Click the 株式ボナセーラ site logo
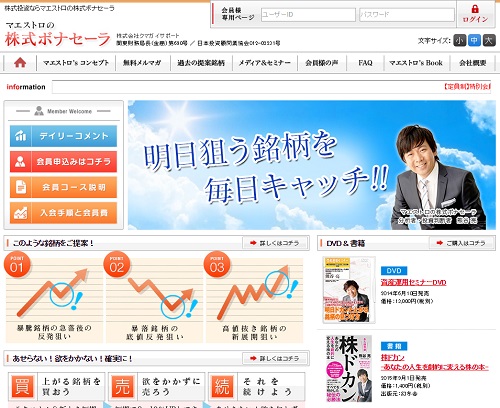This screenshot has width=500, height=408. coord(57,35)
